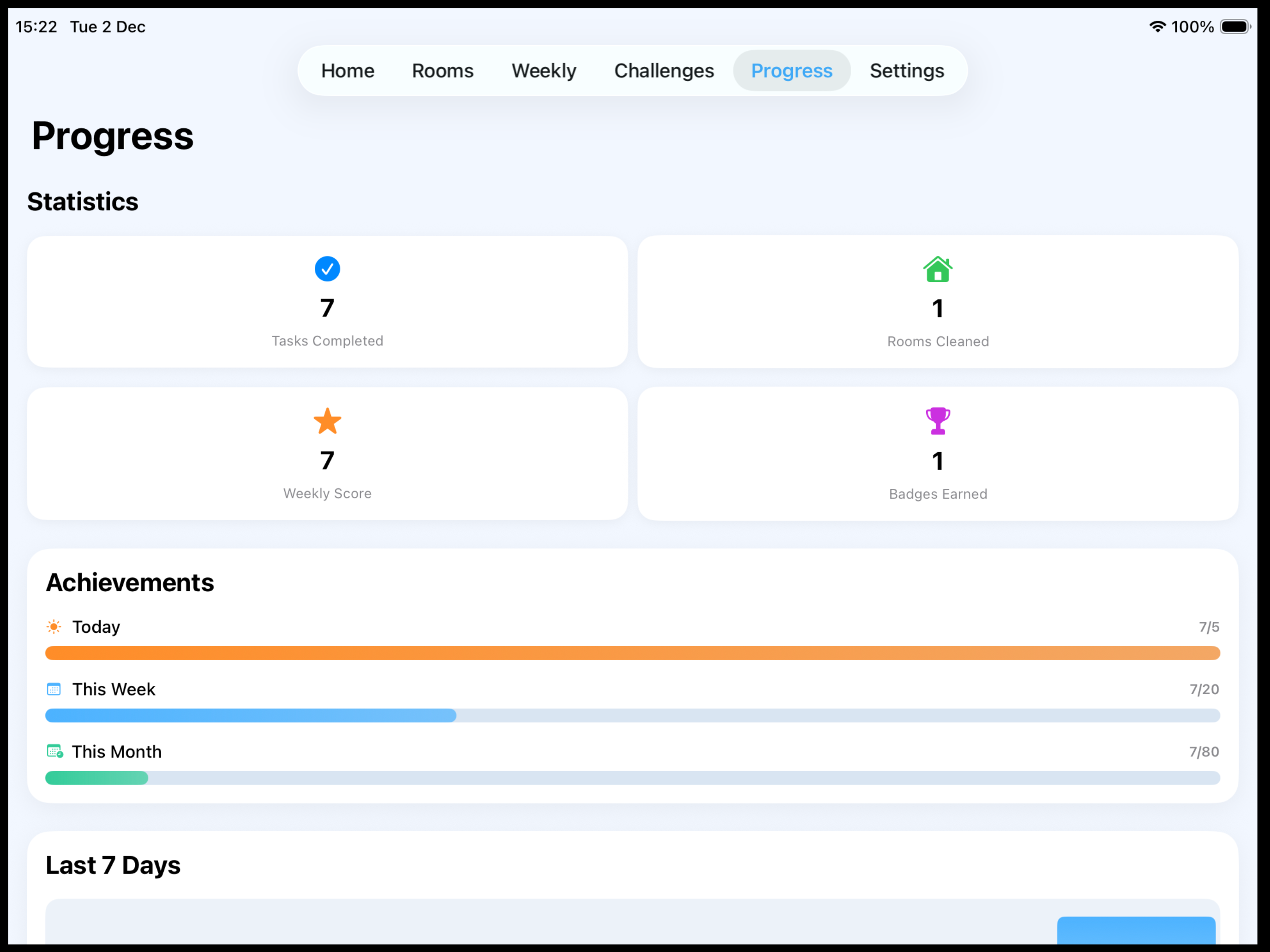
Task: Click the Badges Earned label
Action: point(938,494)
